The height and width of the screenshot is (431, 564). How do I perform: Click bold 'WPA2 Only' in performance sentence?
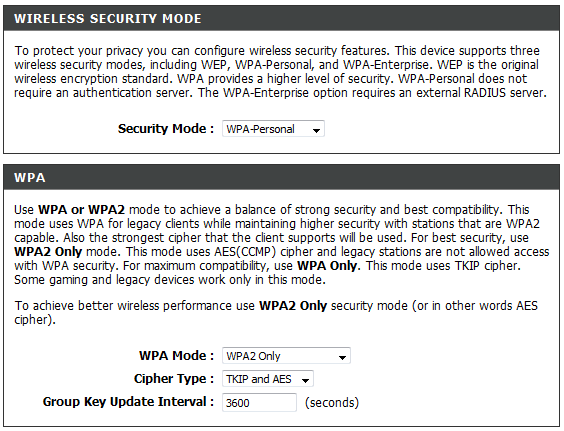[x=293, y=305]
